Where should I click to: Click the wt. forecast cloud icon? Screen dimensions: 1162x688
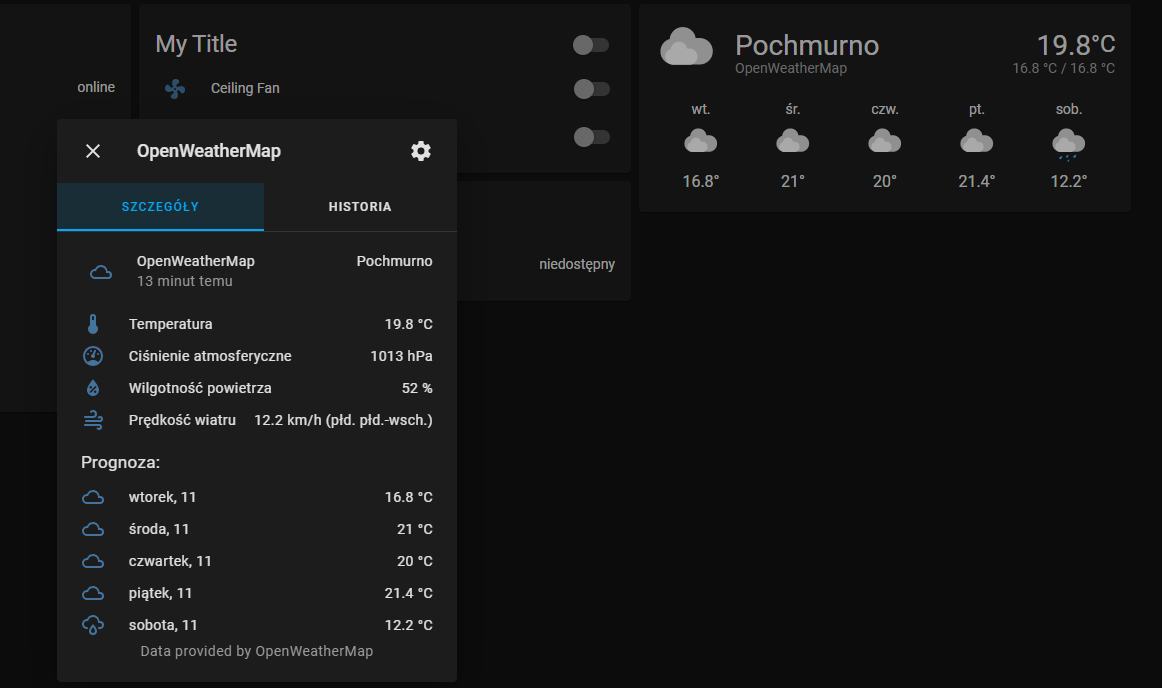point(700,141)
